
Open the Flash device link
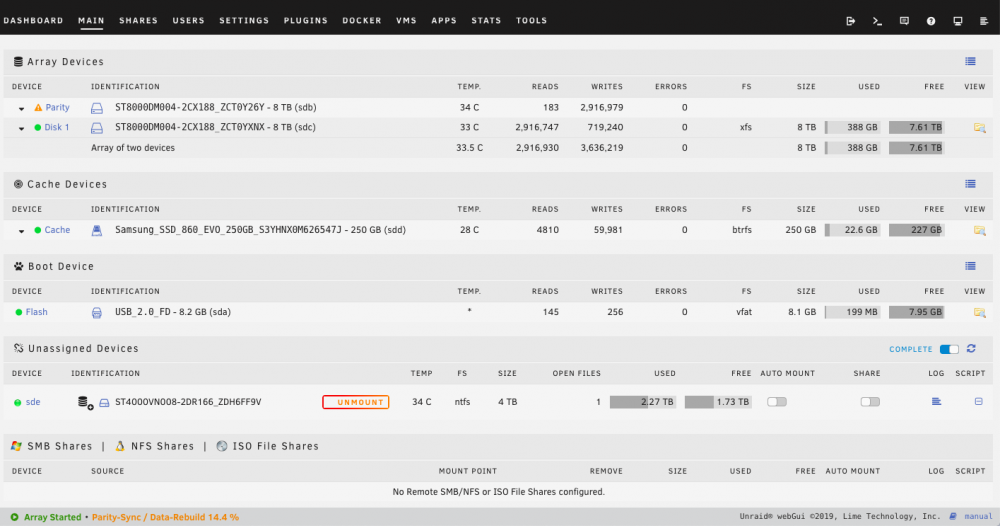coord(36,312)
